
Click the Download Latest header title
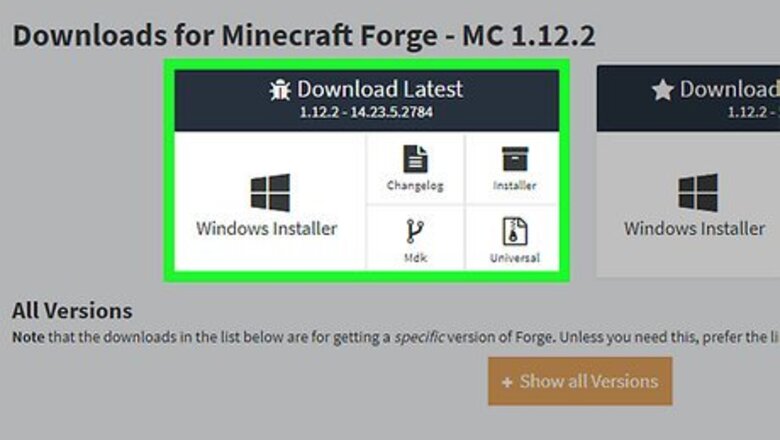coord(380,89)
